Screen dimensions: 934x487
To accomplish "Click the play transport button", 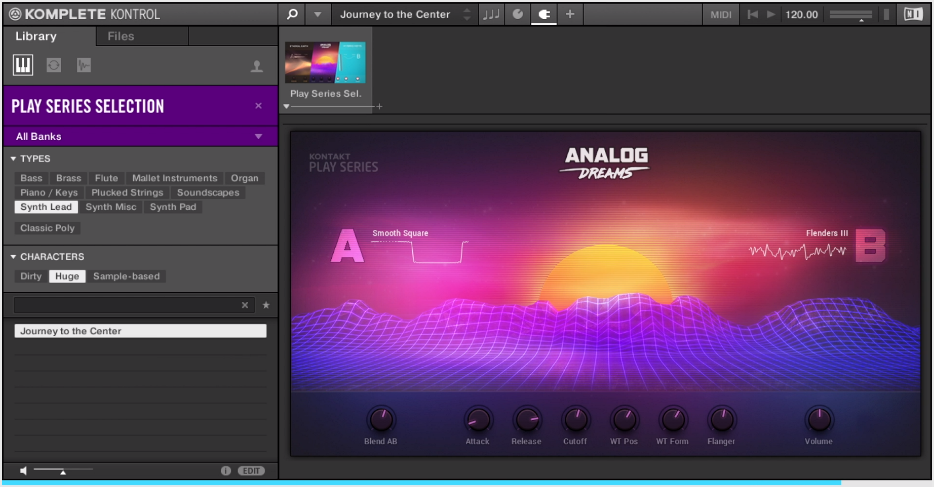I will pyautogui.click(x=771, y=14).
